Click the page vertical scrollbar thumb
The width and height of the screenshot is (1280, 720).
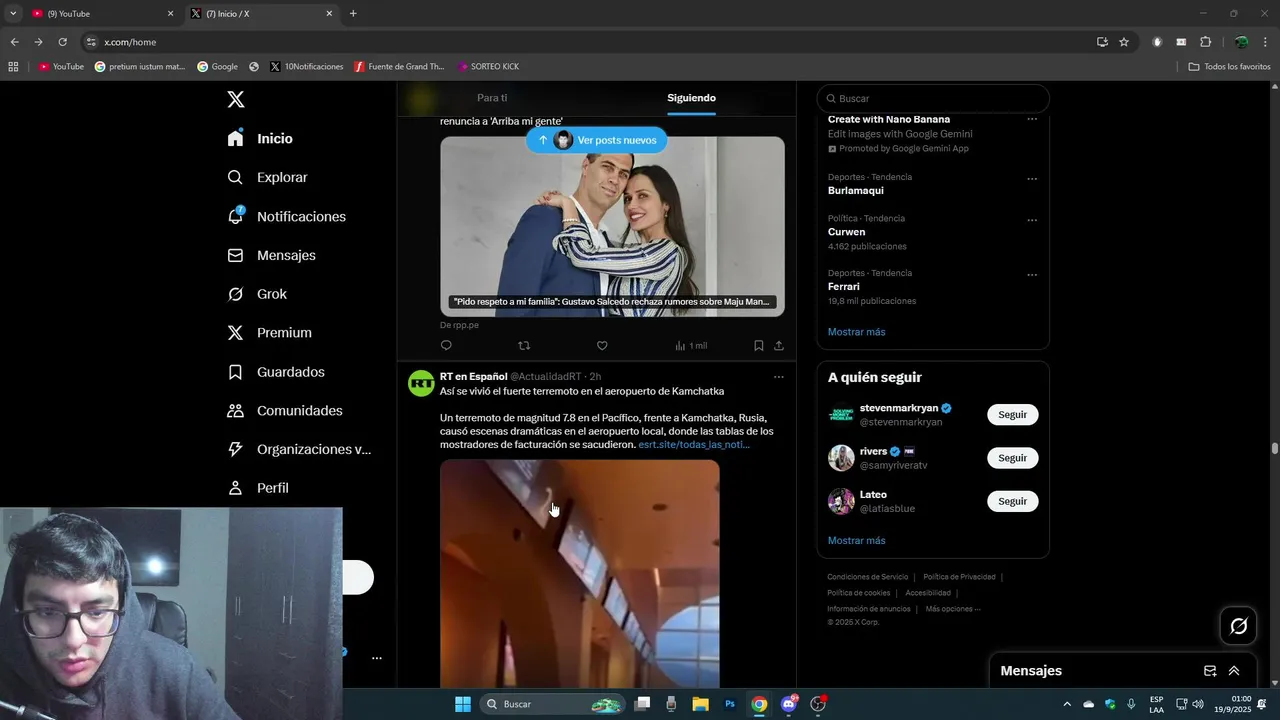point(1274,448)
